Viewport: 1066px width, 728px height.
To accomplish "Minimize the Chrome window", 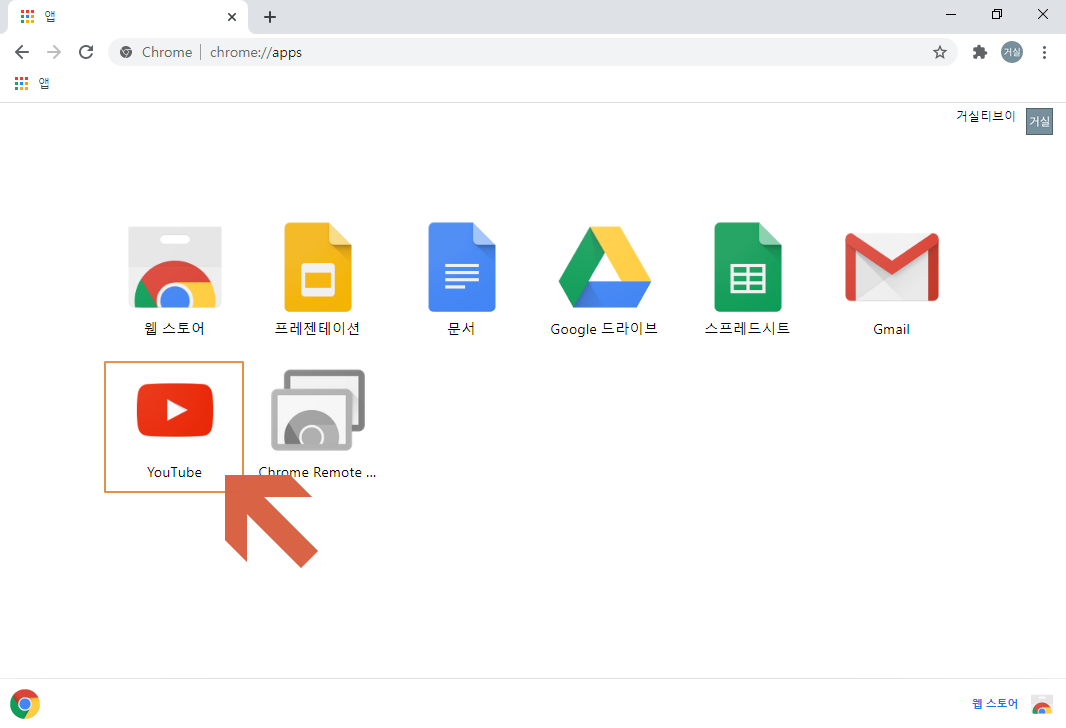I will click(951, 14).
